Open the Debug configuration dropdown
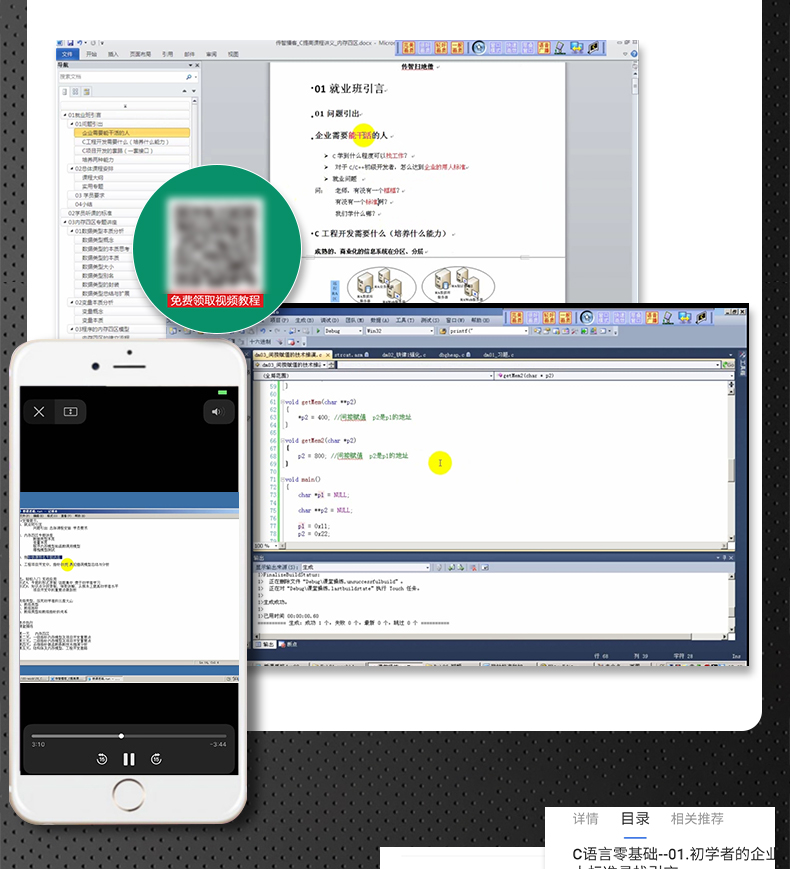Viewport: 790px width, 869px height. [343, 331]
